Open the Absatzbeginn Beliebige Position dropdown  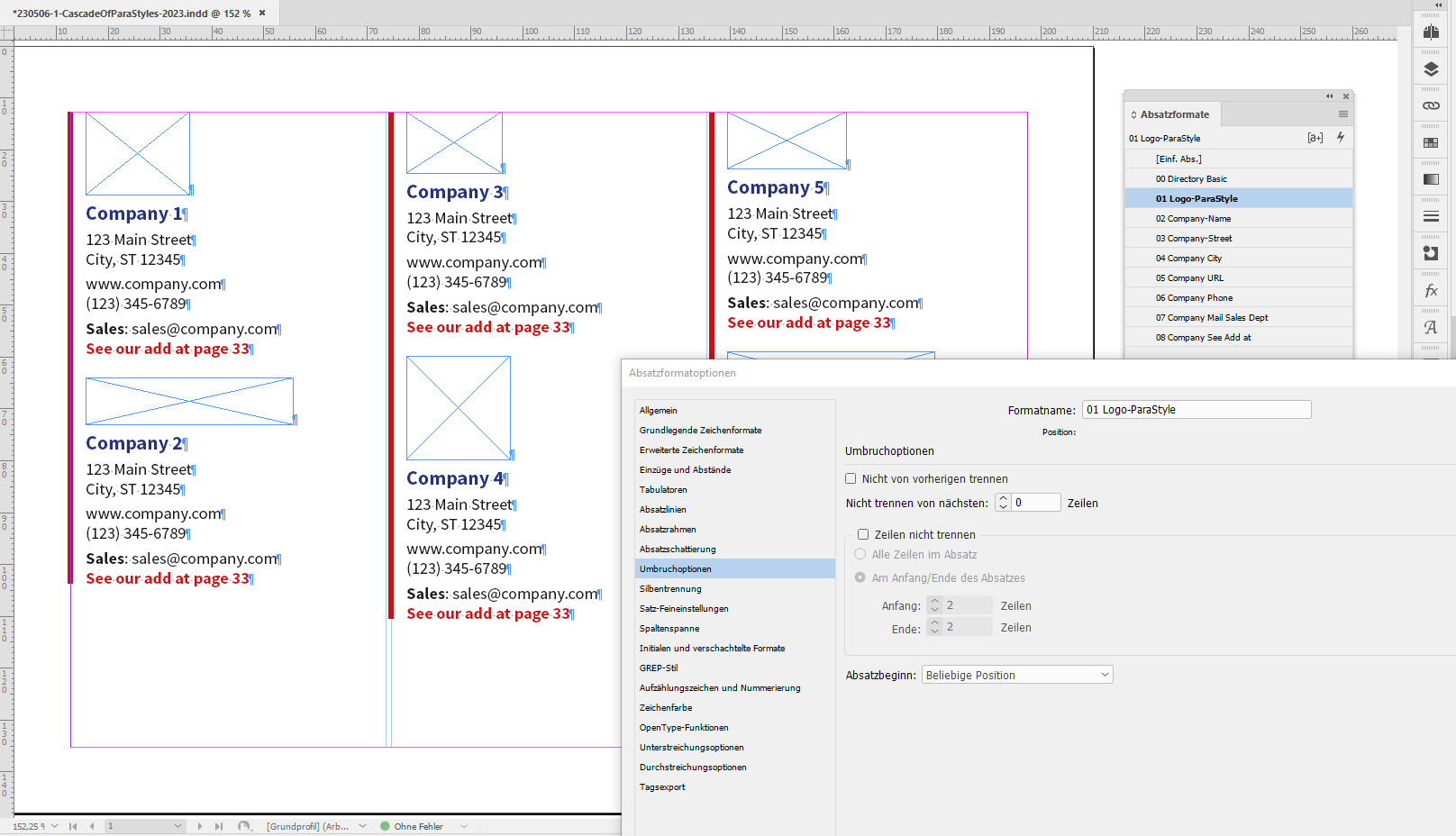(1016, 674)
